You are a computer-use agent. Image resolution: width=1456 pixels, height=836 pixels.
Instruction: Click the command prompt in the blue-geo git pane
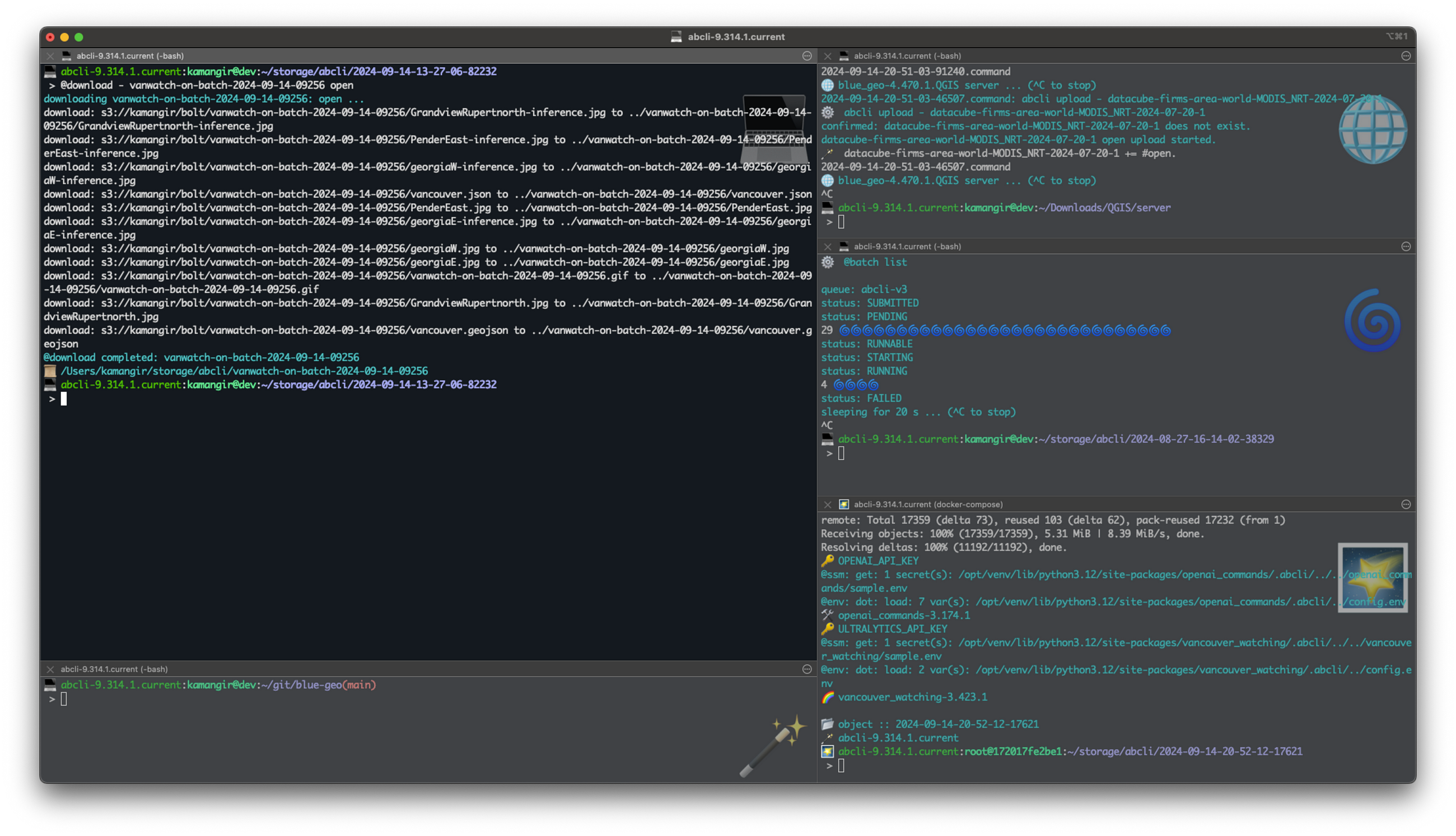[x=64, y=699]
